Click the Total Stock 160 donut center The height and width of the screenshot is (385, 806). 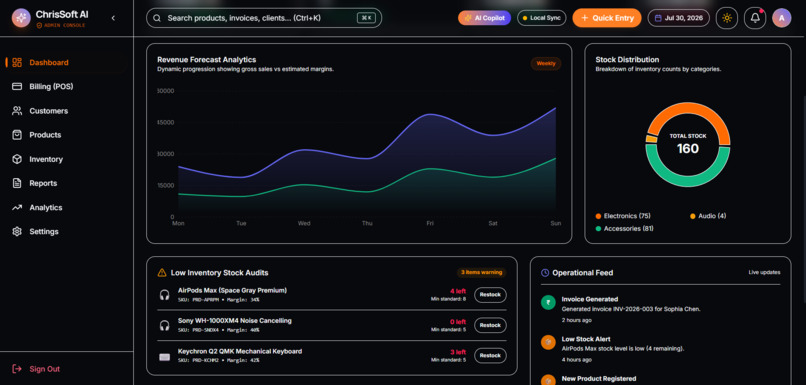pos(688,144)
